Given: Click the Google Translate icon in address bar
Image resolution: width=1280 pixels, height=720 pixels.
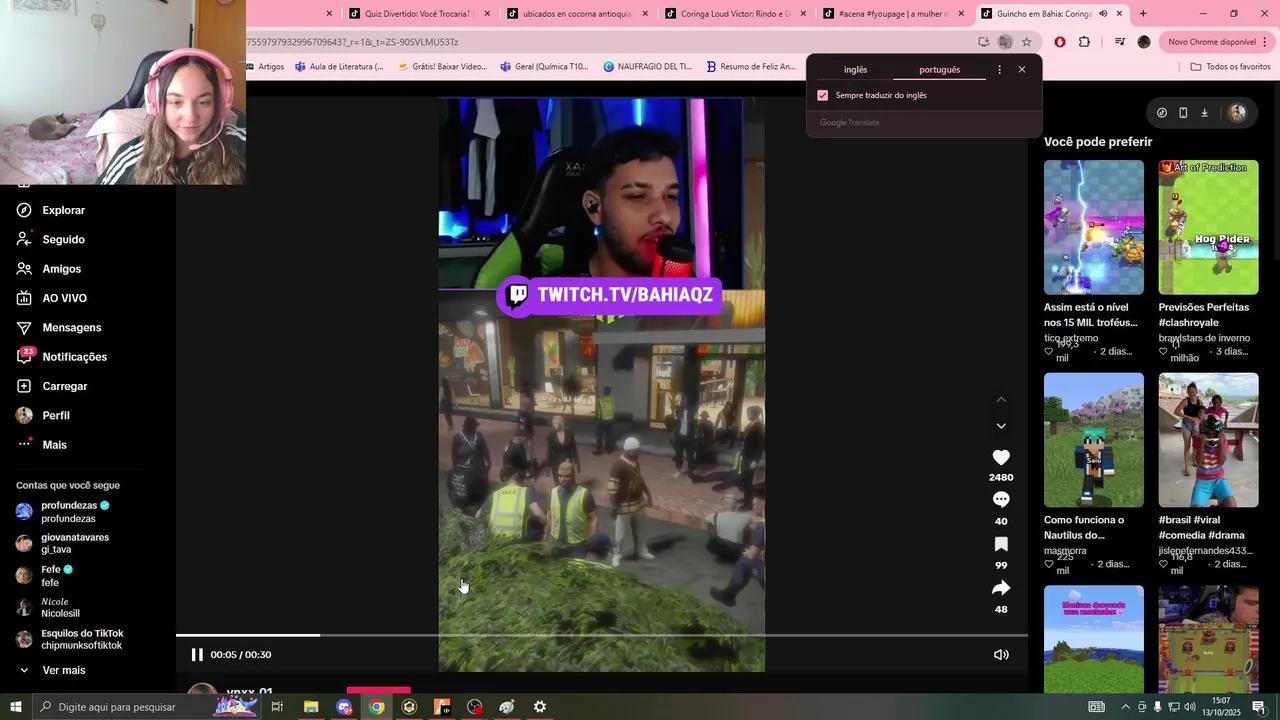Looking at the screenshot, I should pos(1005,42).
